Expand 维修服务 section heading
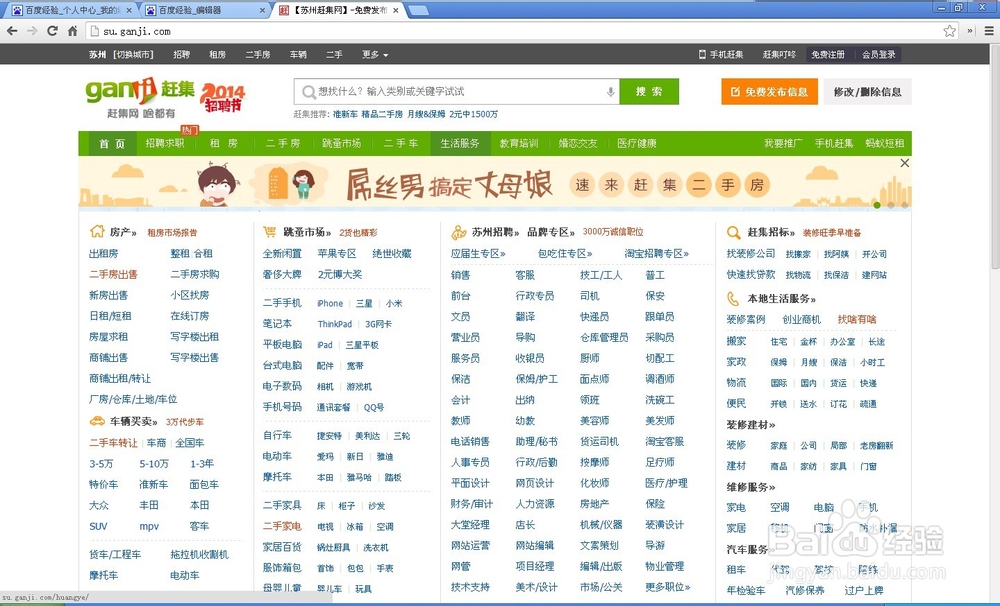Image resolution: width=1000 pixels, height=606 pixels. pos(751,487)
